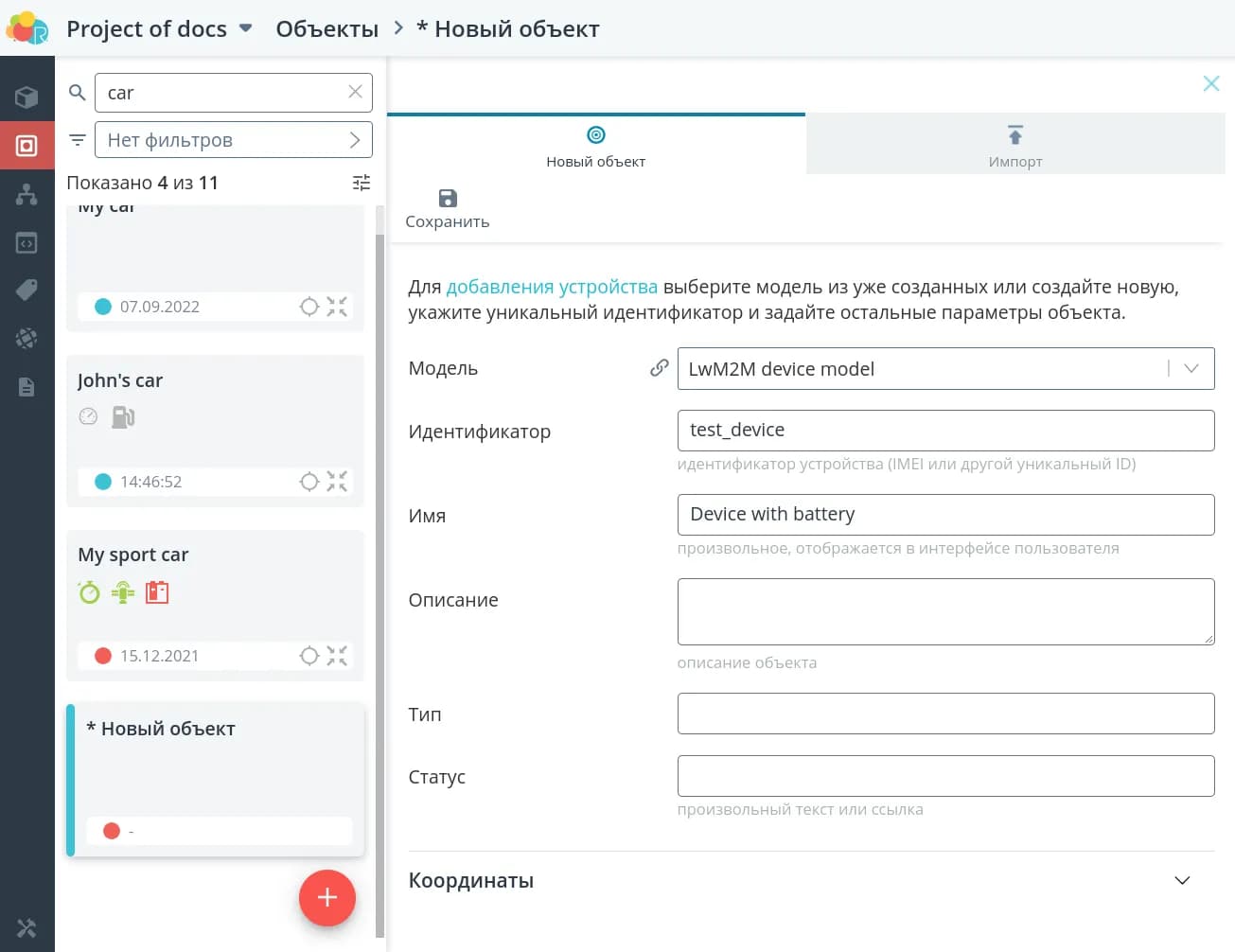This screenshot has width=1235, height=952.
Task: Click the Идентификатор field containing test_device
Action: click(x=944, y=431)
